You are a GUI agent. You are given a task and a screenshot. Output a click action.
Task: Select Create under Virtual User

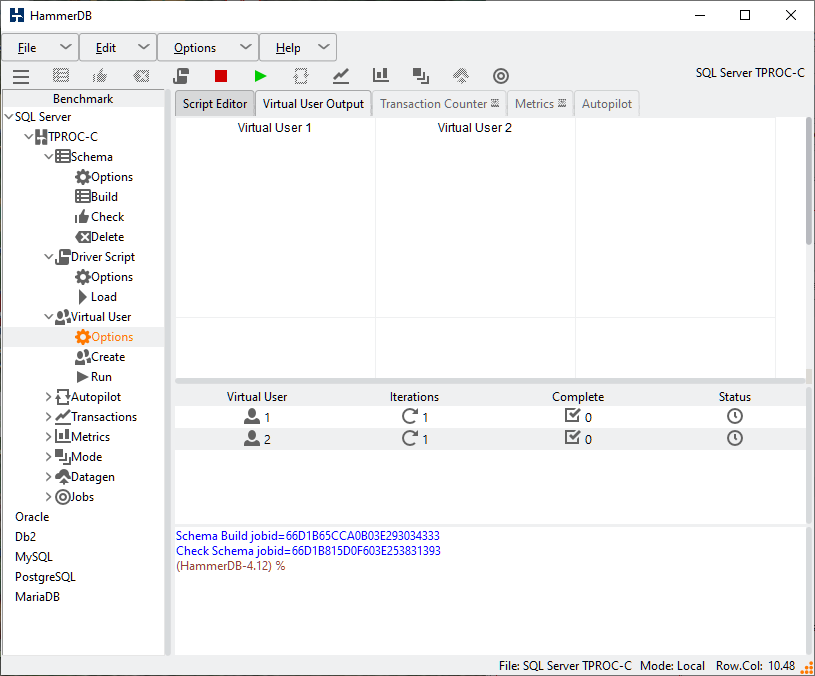pyautogui.click(x=100, y=357)
